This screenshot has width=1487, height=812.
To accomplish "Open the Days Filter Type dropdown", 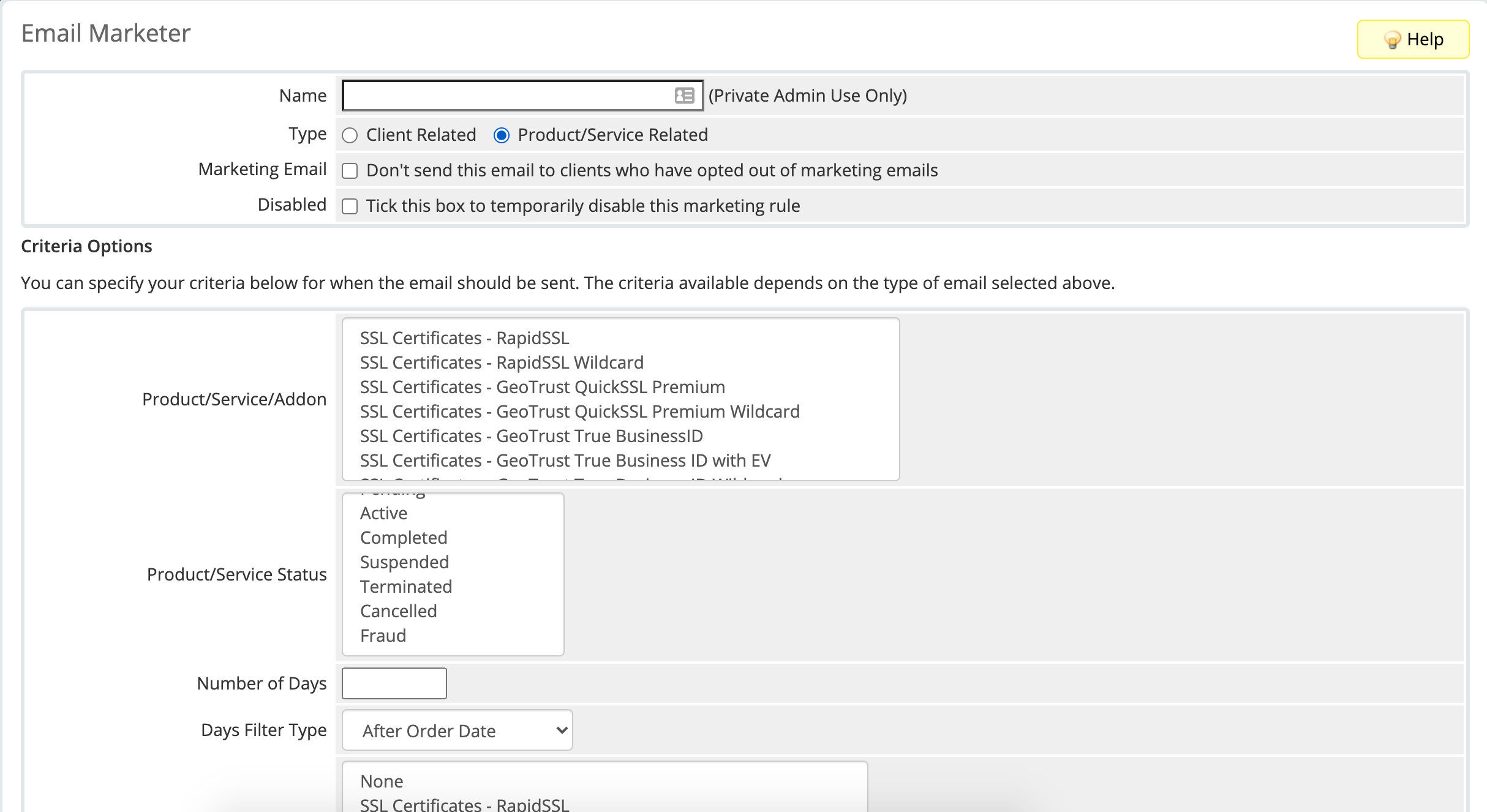I will pyautogui.click(x=457, y=730).
